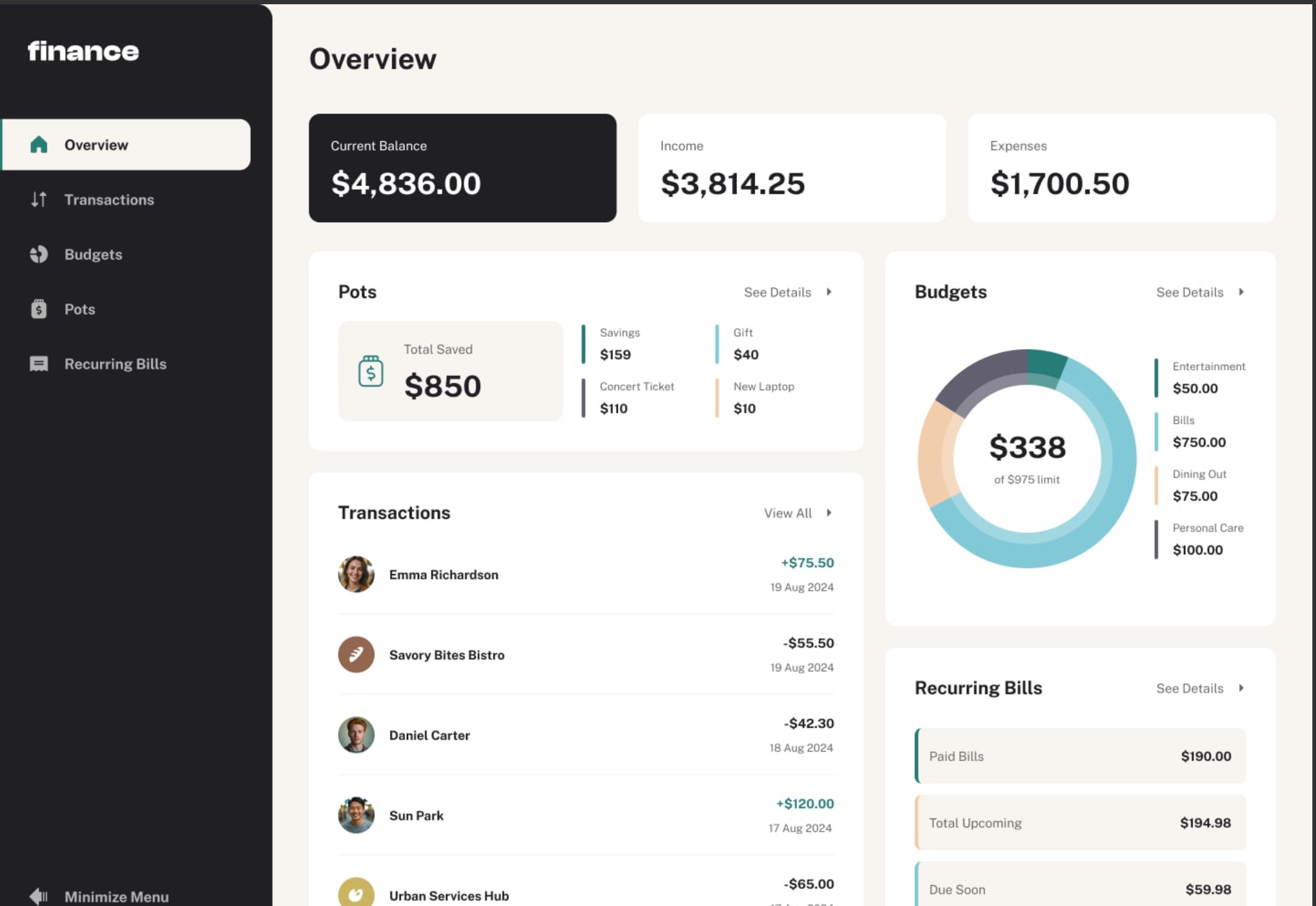This screenshot has width=1316, height=906.
Task: Click the -$55.50 amount
Action: (809, 643)
